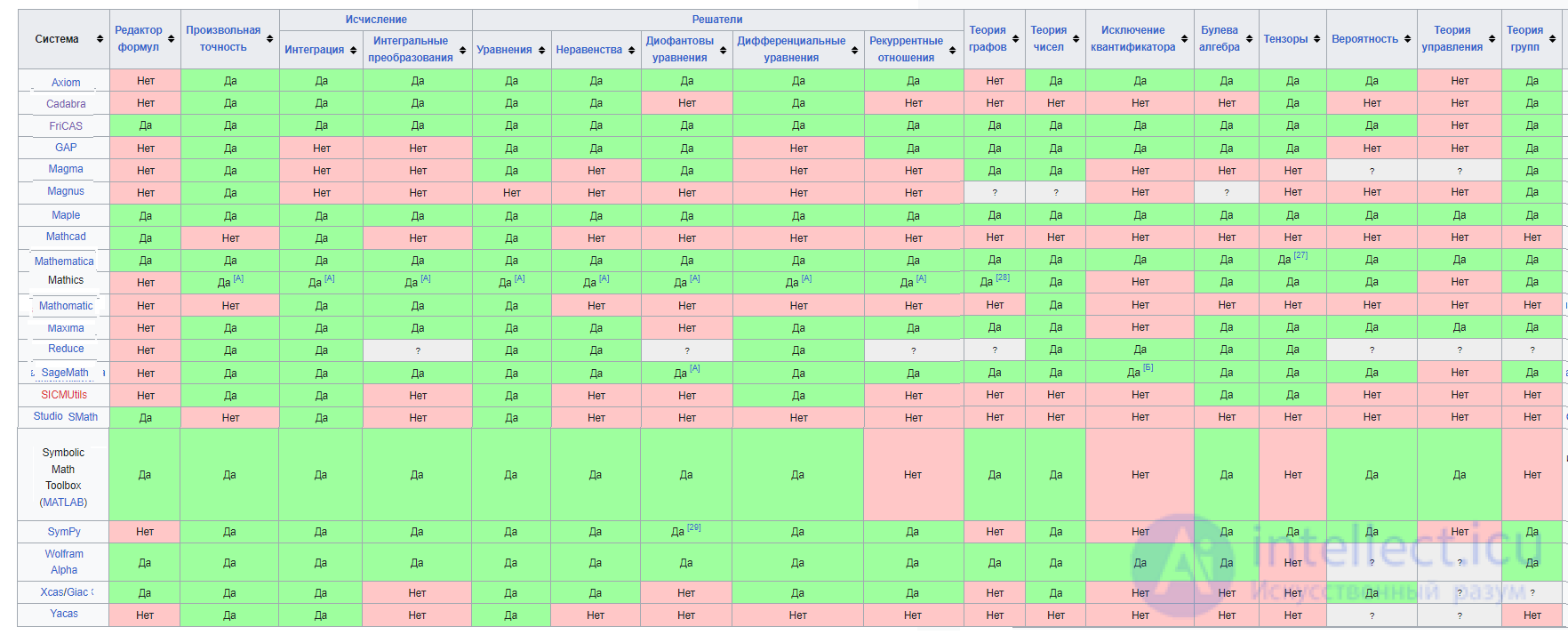Screen dimensions: 1568x635
Task: Open the Cadabra system link
Action: coord(66,104)
